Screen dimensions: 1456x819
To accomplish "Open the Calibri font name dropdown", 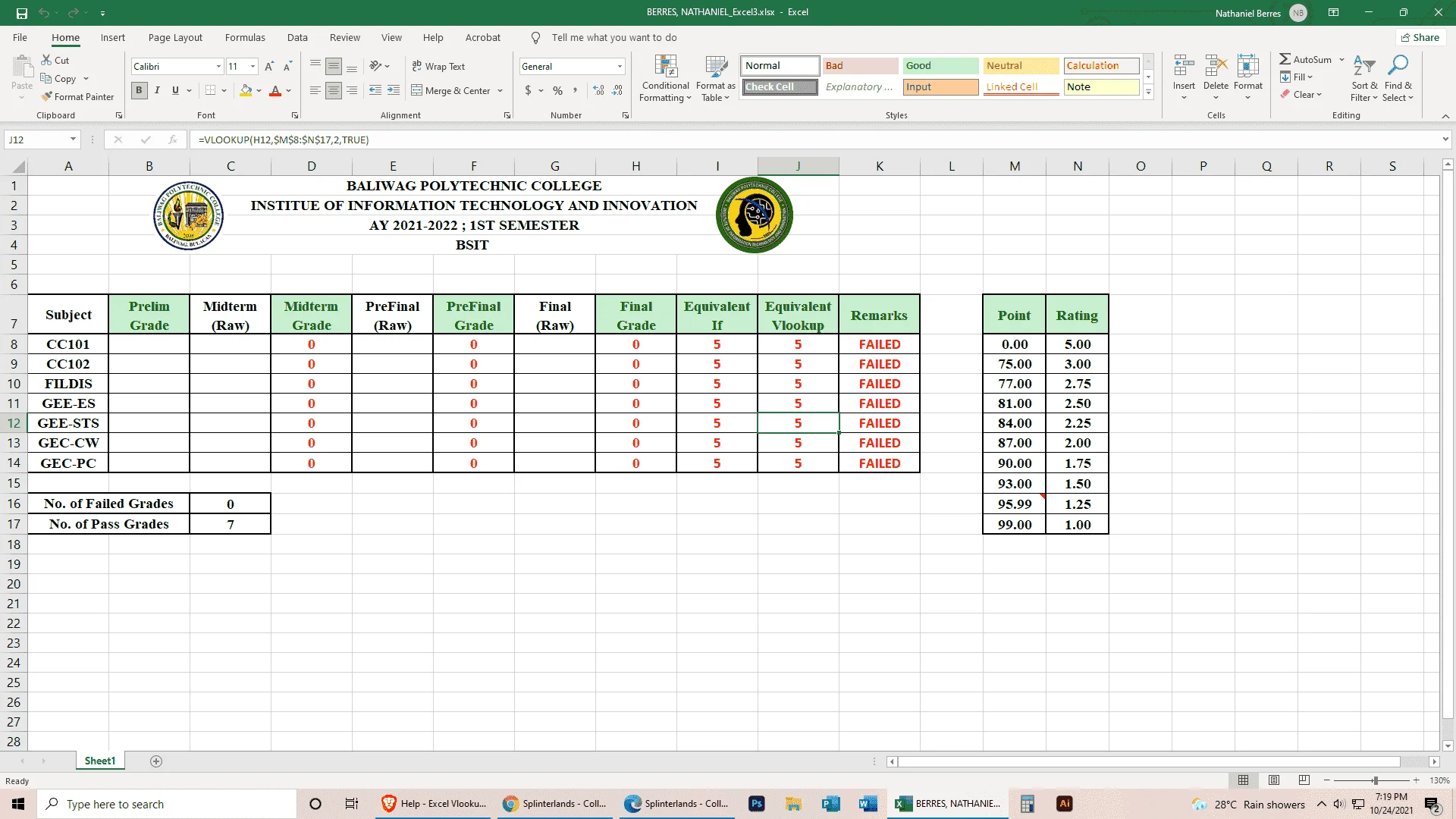I will tap(218, 67).
